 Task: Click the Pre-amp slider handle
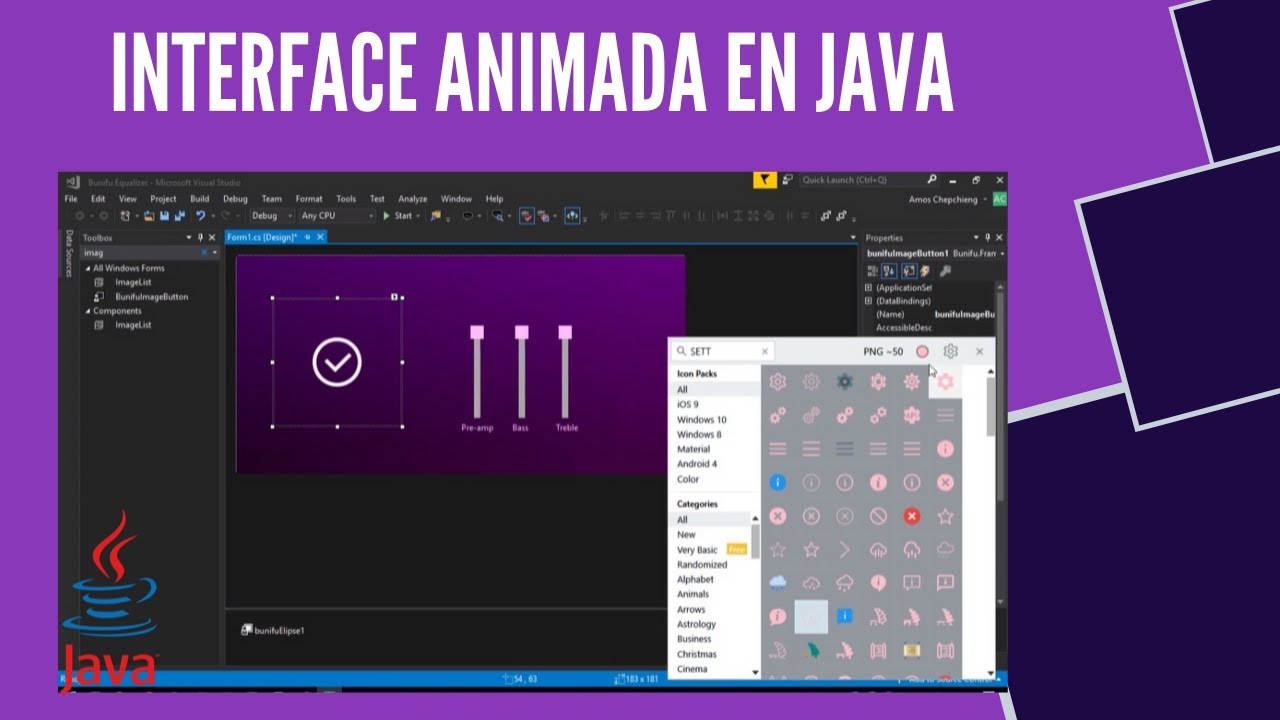click(477, 332)
